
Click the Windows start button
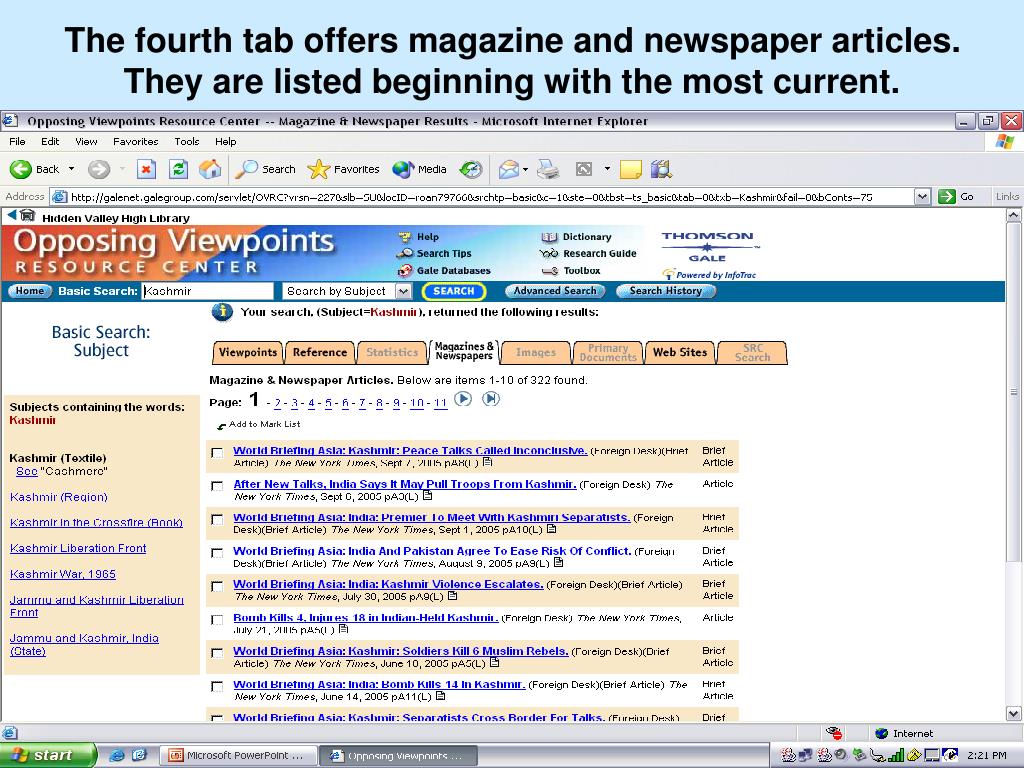point(47,755)
